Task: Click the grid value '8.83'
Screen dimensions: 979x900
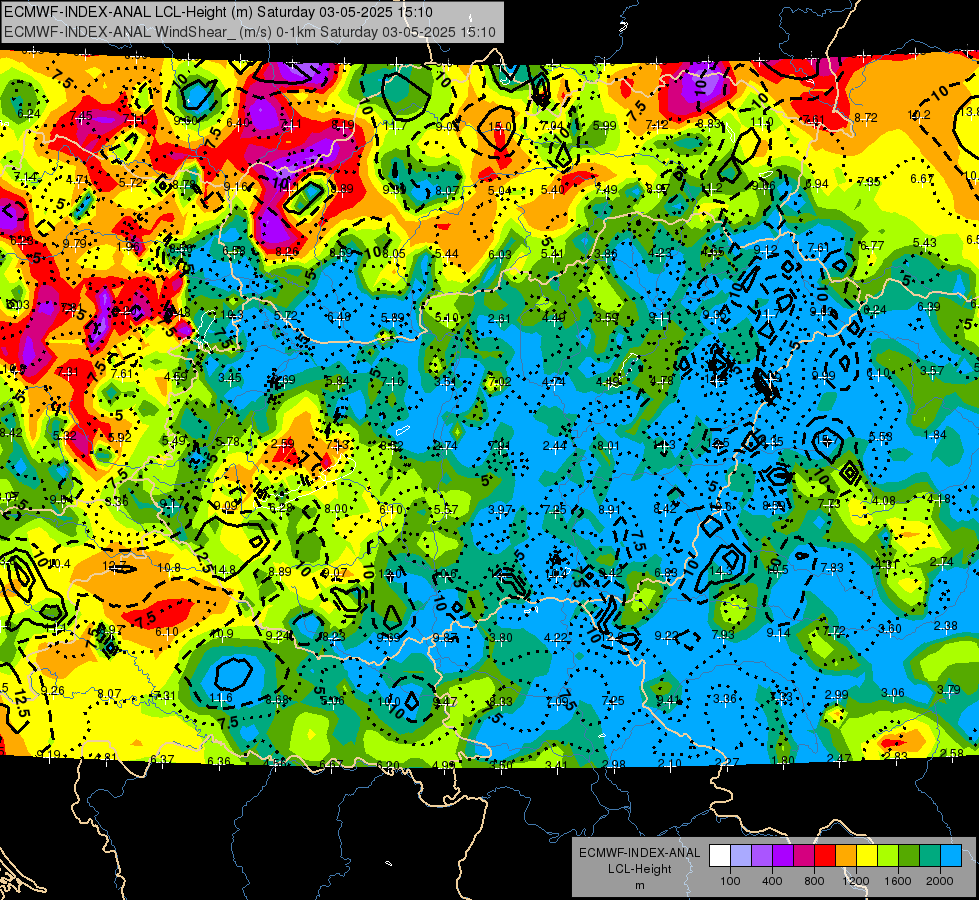Action: [709, 124]
